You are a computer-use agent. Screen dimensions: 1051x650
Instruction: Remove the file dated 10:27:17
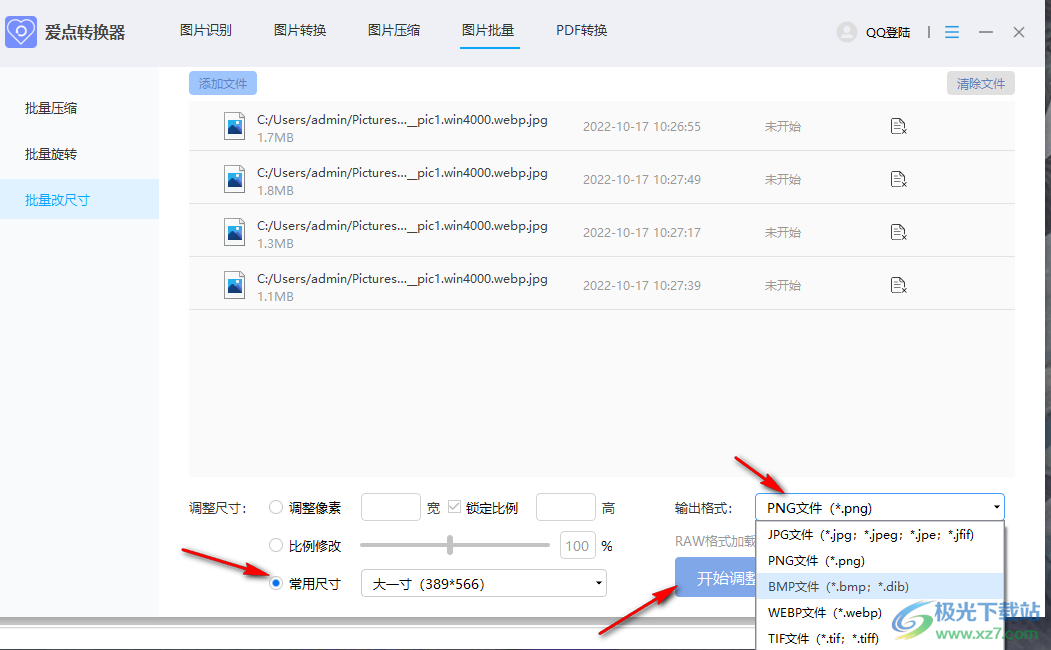pos(898,232)
